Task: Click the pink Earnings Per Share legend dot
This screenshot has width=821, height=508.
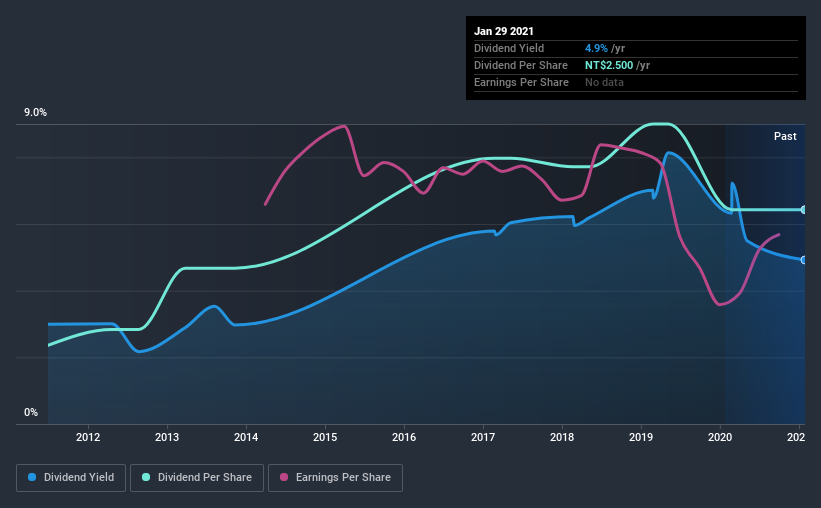Action: pos(284,477)
